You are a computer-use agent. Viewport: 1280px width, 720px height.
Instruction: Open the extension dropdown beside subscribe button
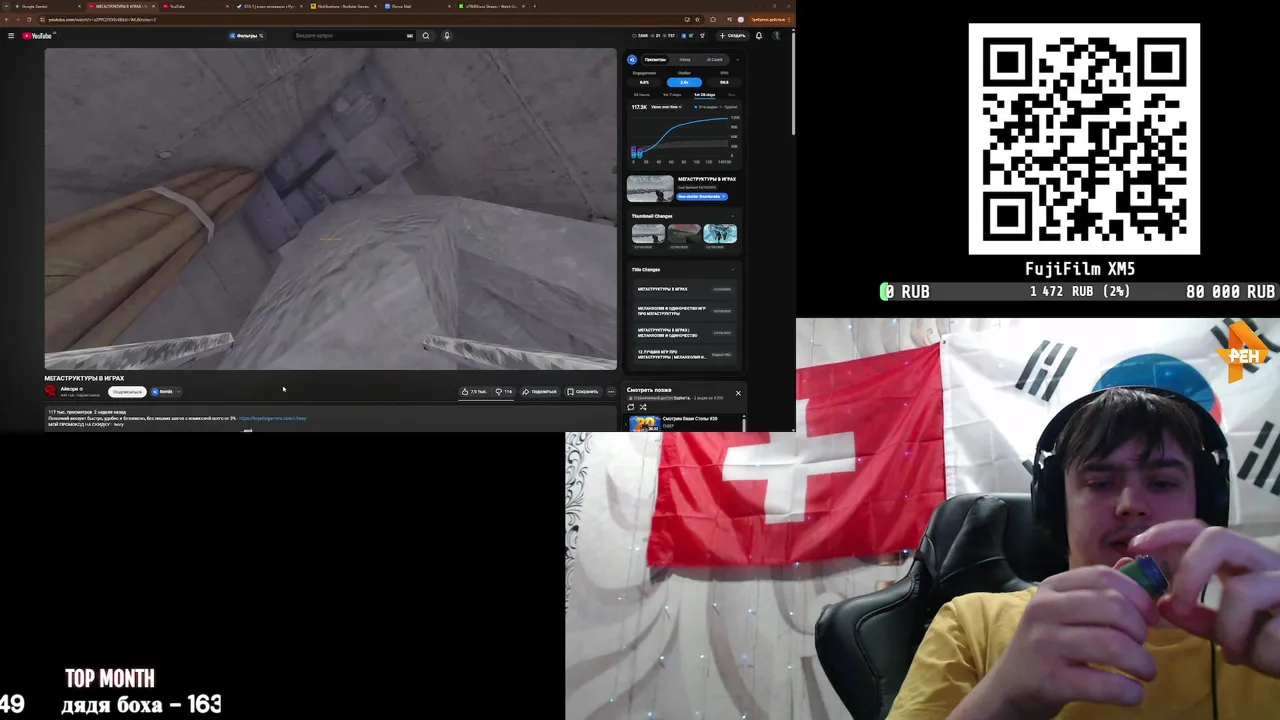click(178, 392)
